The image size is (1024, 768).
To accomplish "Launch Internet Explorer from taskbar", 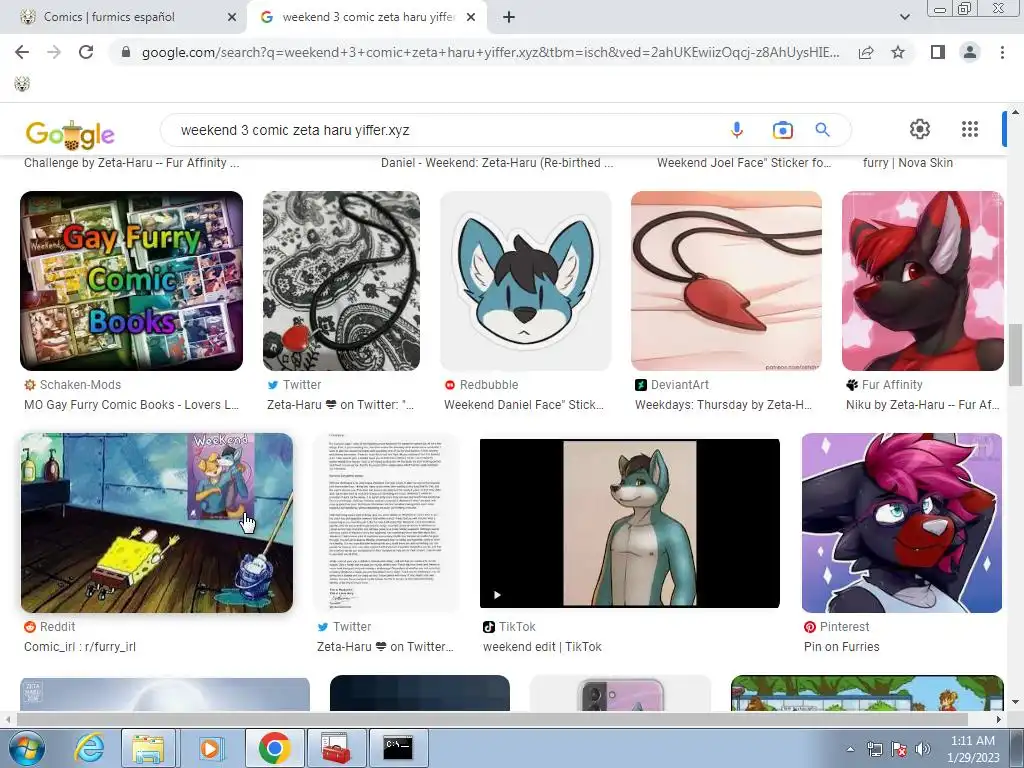I will [x=89, y=748].
